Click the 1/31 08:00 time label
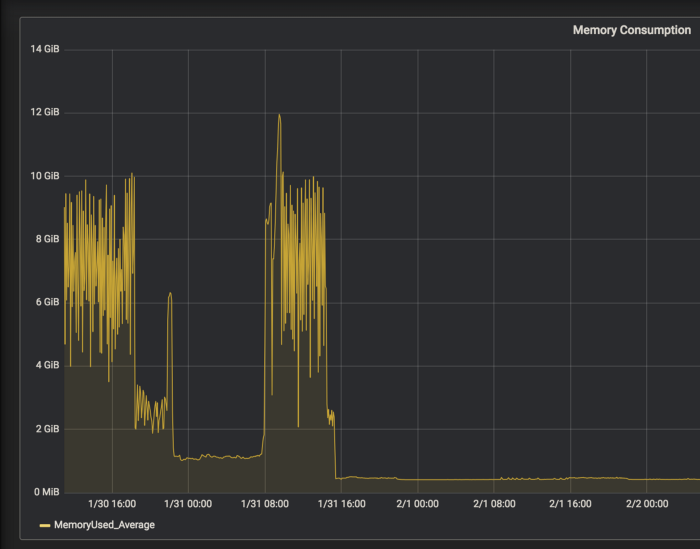Viewport: 700px width, 549px height. tap(265, 504)
